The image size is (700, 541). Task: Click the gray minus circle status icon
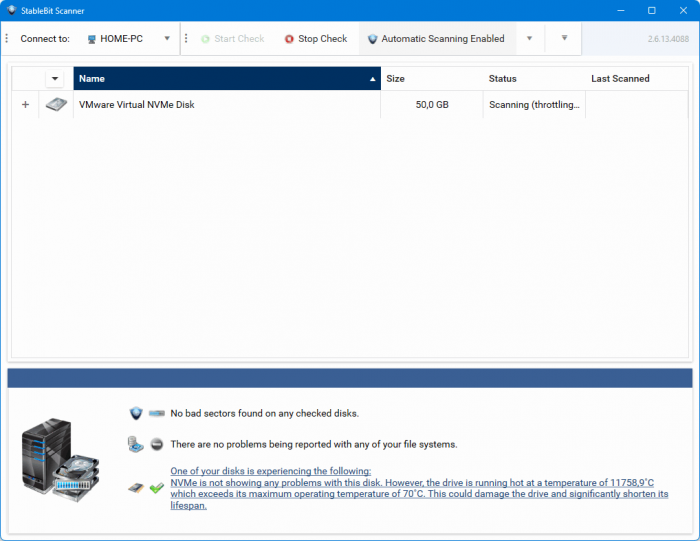click(157, 444)
